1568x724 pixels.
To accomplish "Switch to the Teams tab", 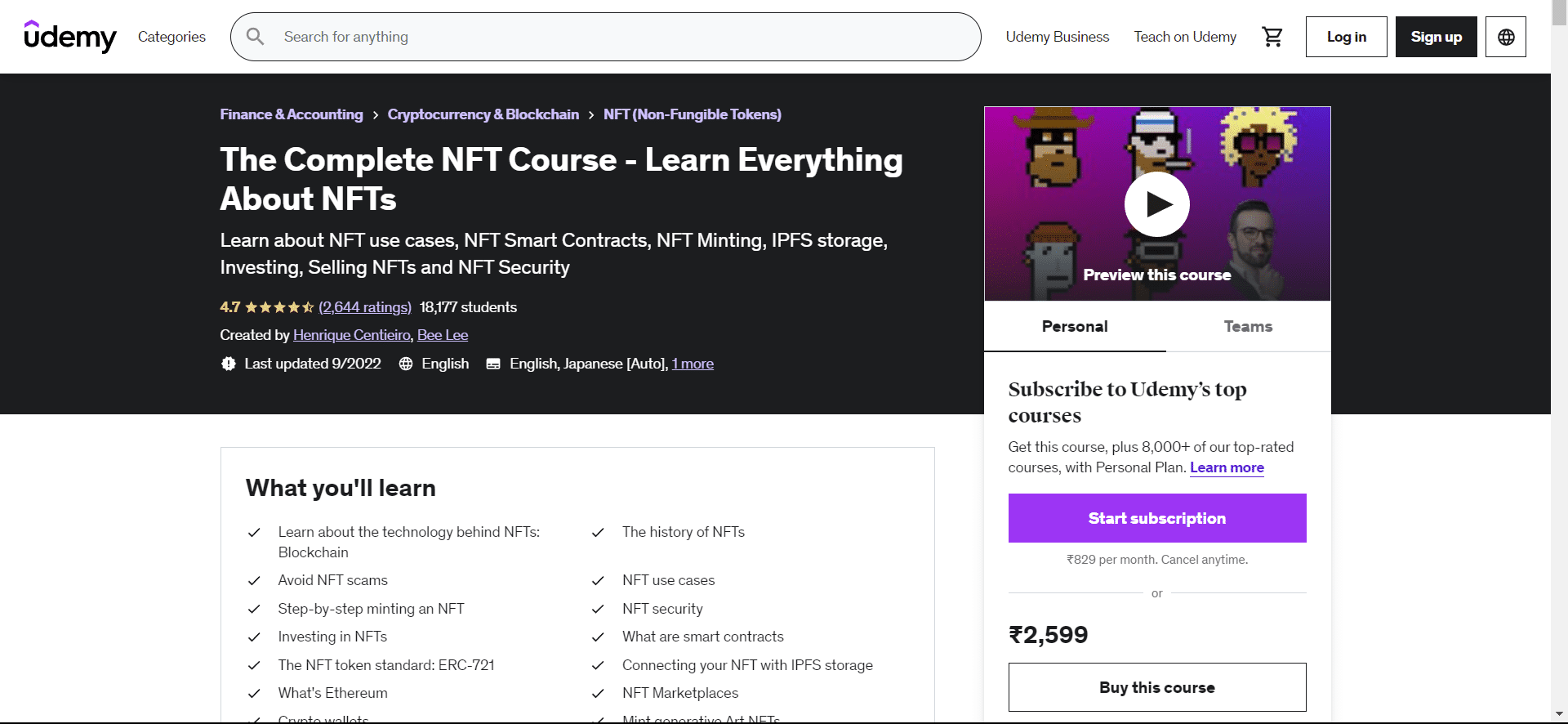I will coord(1248,327).
